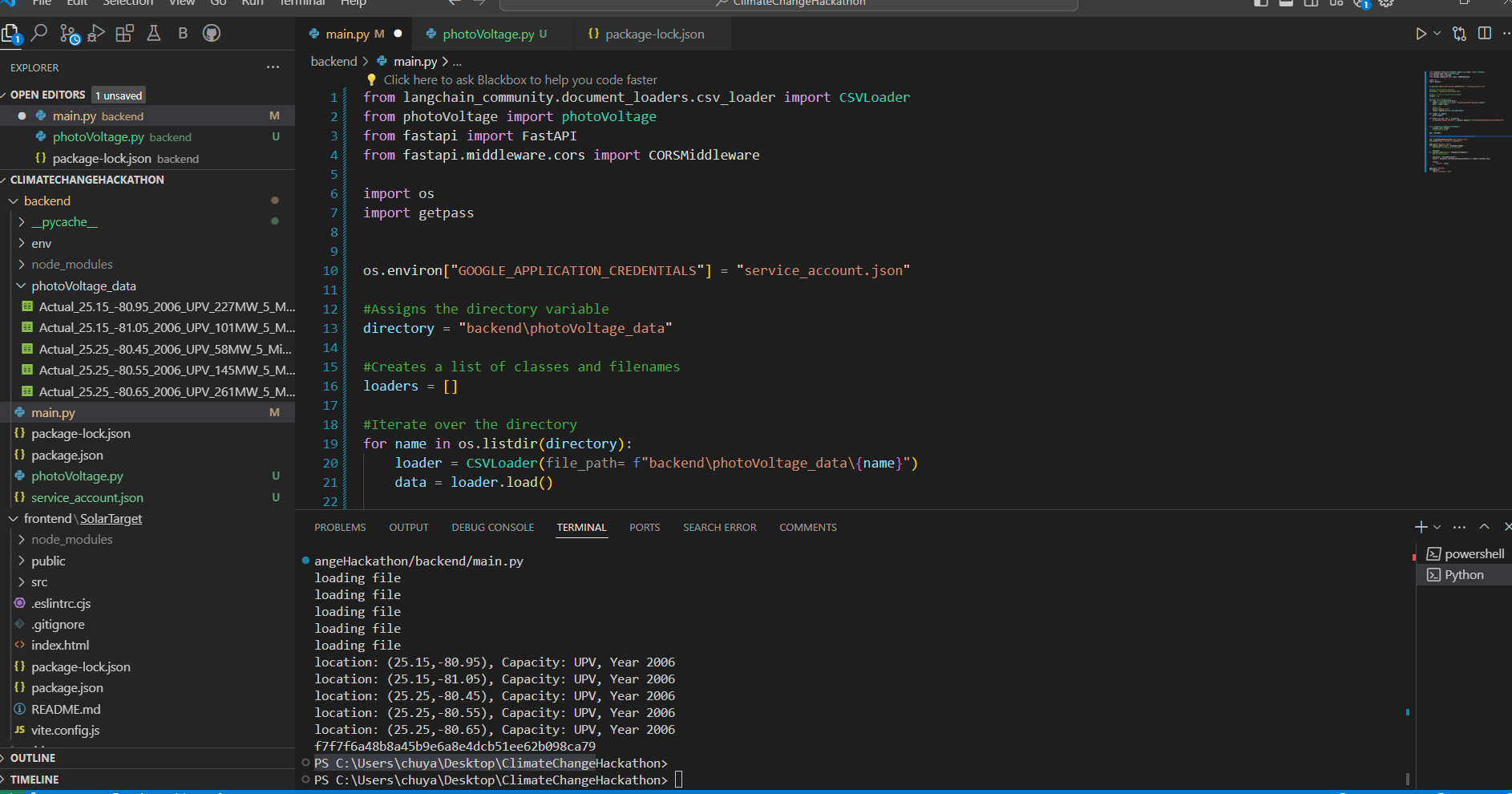Click the Blackbox help you code faster link
This screenshot has height=794, width=1512.
519,80
